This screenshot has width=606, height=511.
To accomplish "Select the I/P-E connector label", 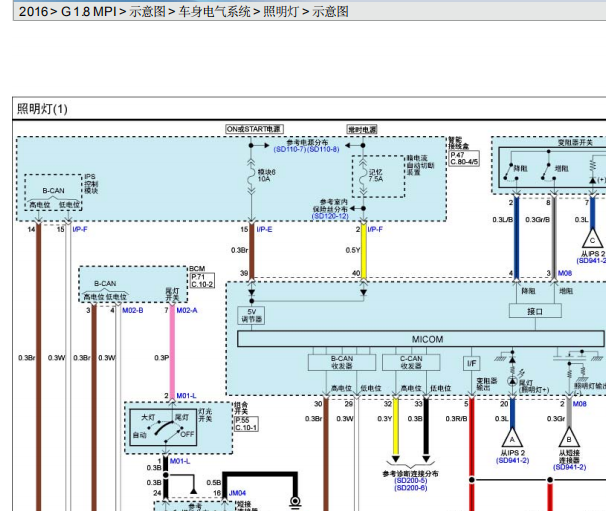I will point(264,229).
